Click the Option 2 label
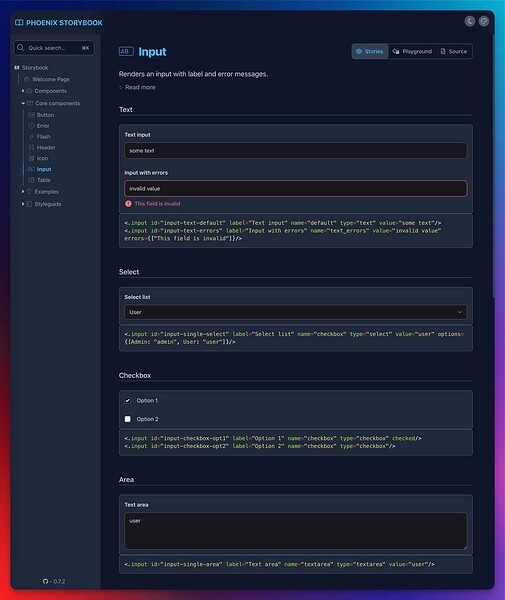This screenshot has height=600, width=505. coord(147,419)
